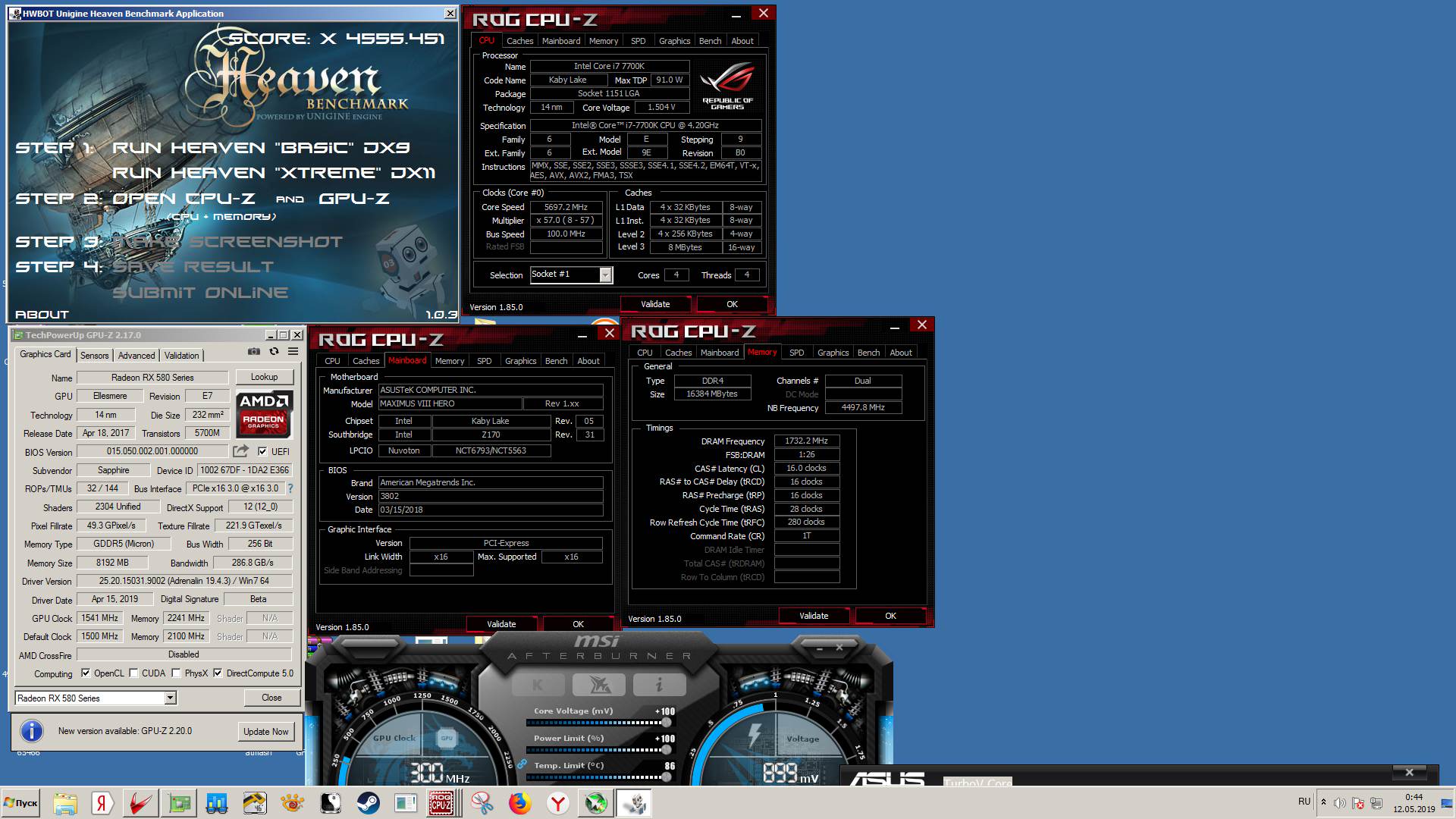Image resolution: width=1456 pixels, height=819 pixels.
Task: Click Validate in the CPU tab CPU-Z window
Action: coord(655,304)
